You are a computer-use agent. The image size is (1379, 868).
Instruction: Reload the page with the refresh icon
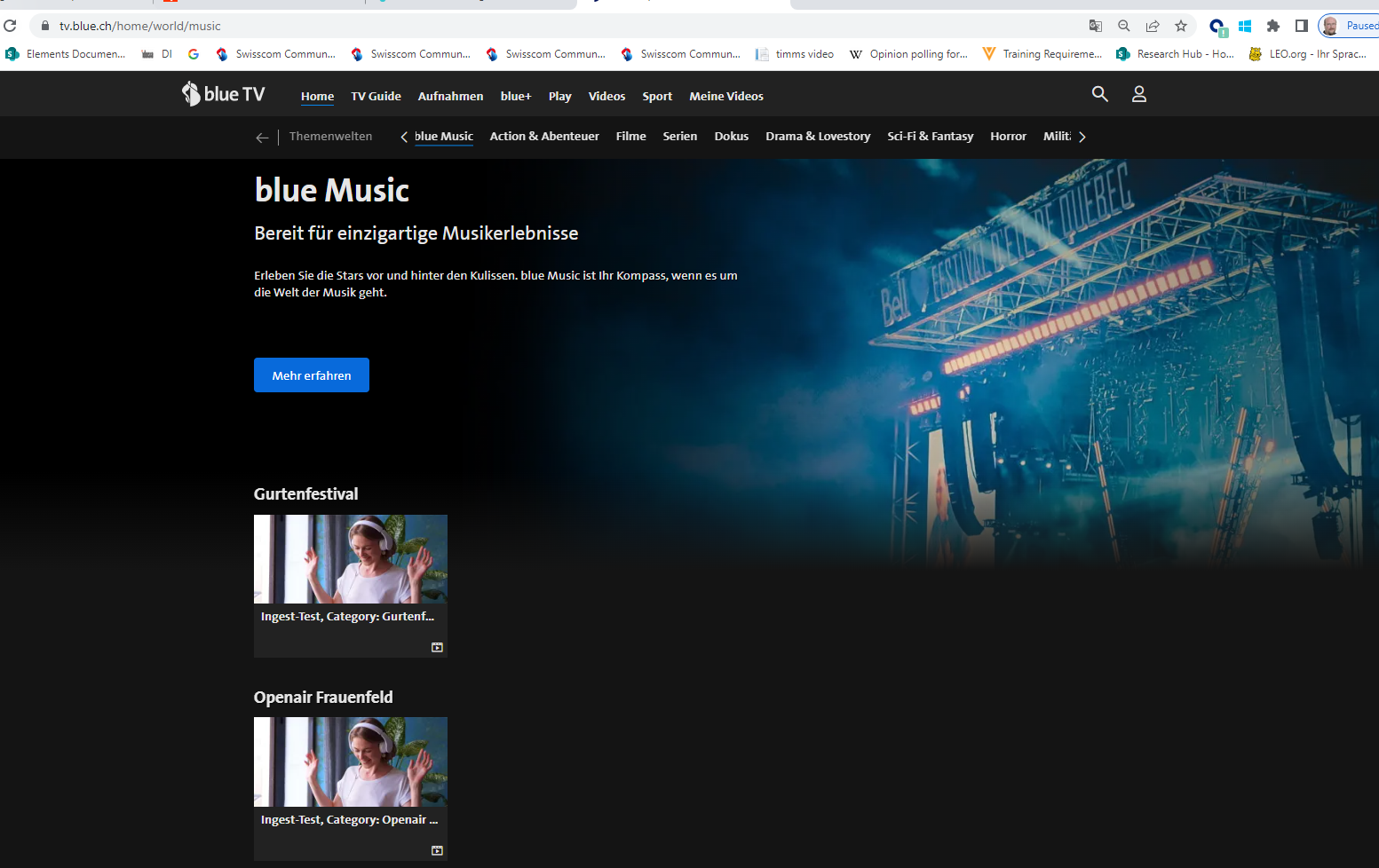[11, 26]
